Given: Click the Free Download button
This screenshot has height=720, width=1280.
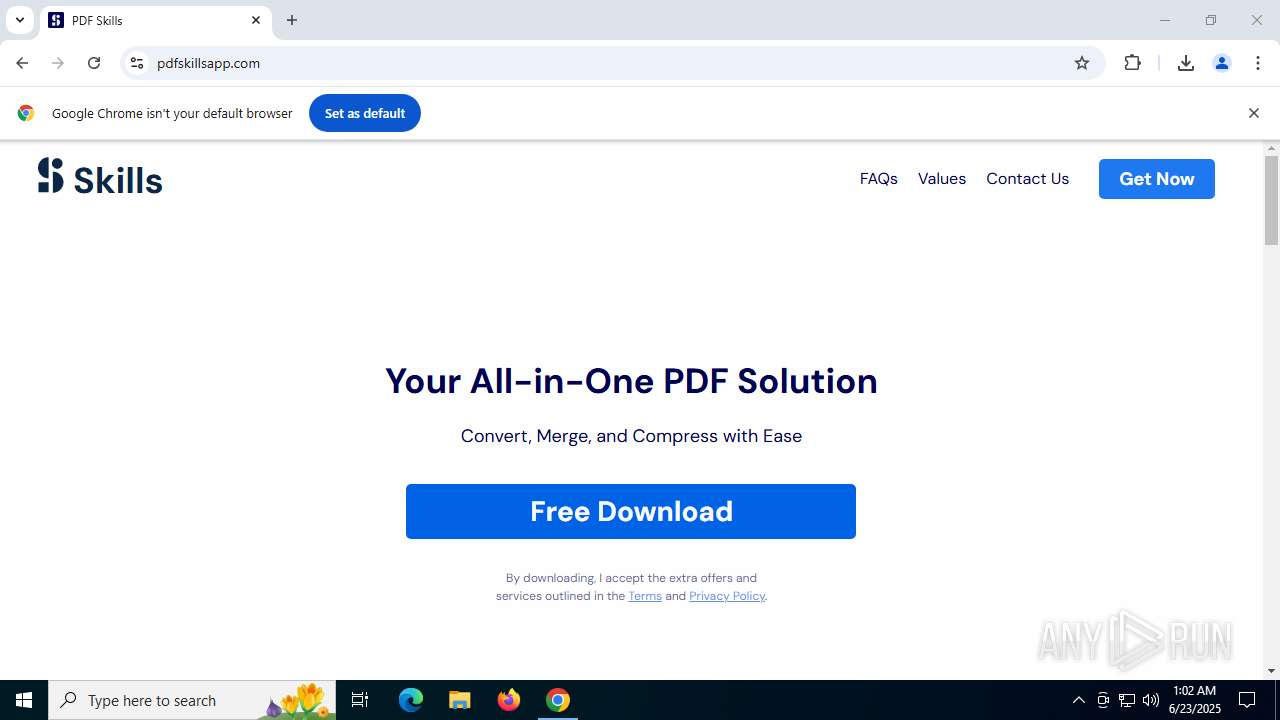Looking at the screenshot, I should coord(631,511).
